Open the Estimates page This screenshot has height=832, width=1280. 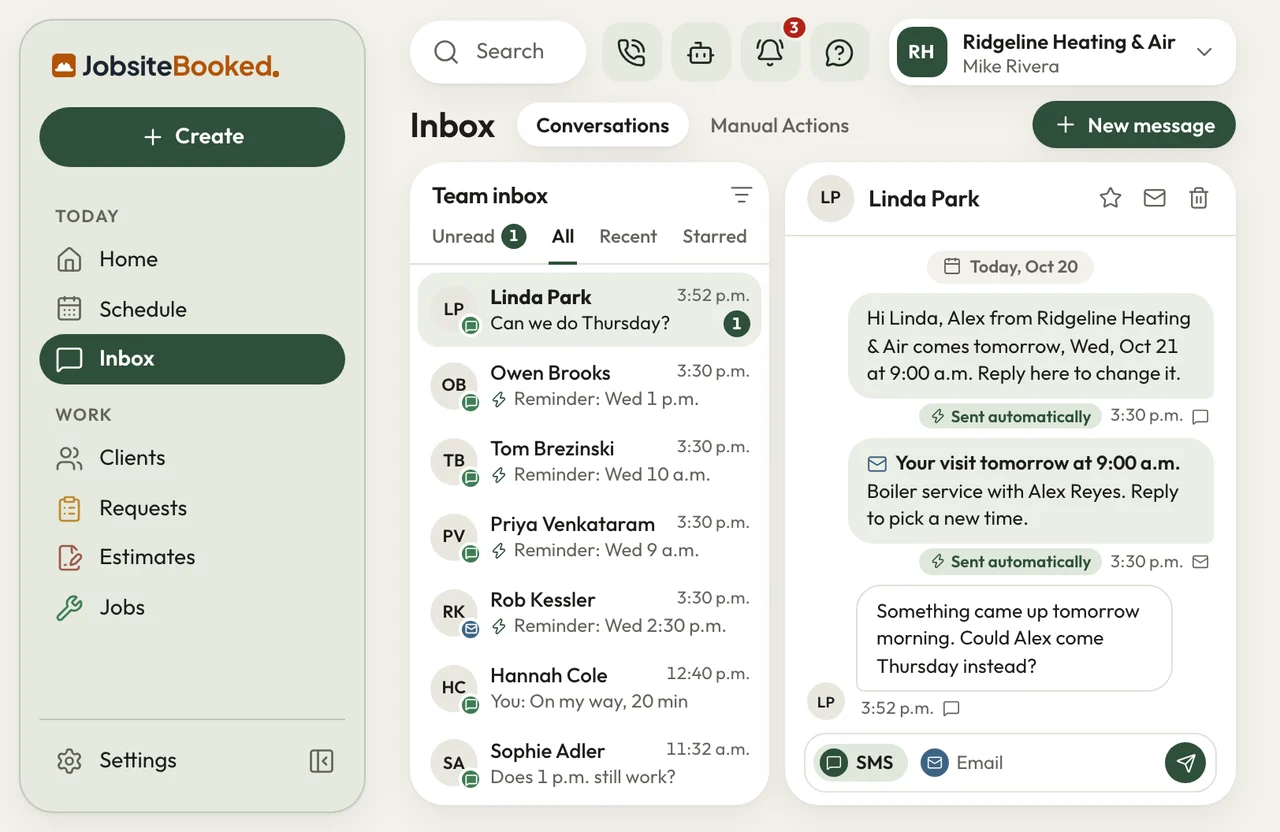(x=192, y=557)
